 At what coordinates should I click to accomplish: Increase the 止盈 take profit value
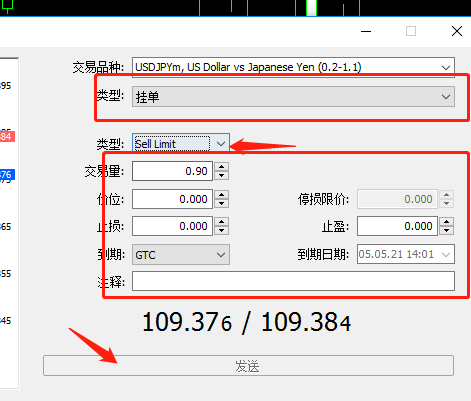[x=446, y=222]
